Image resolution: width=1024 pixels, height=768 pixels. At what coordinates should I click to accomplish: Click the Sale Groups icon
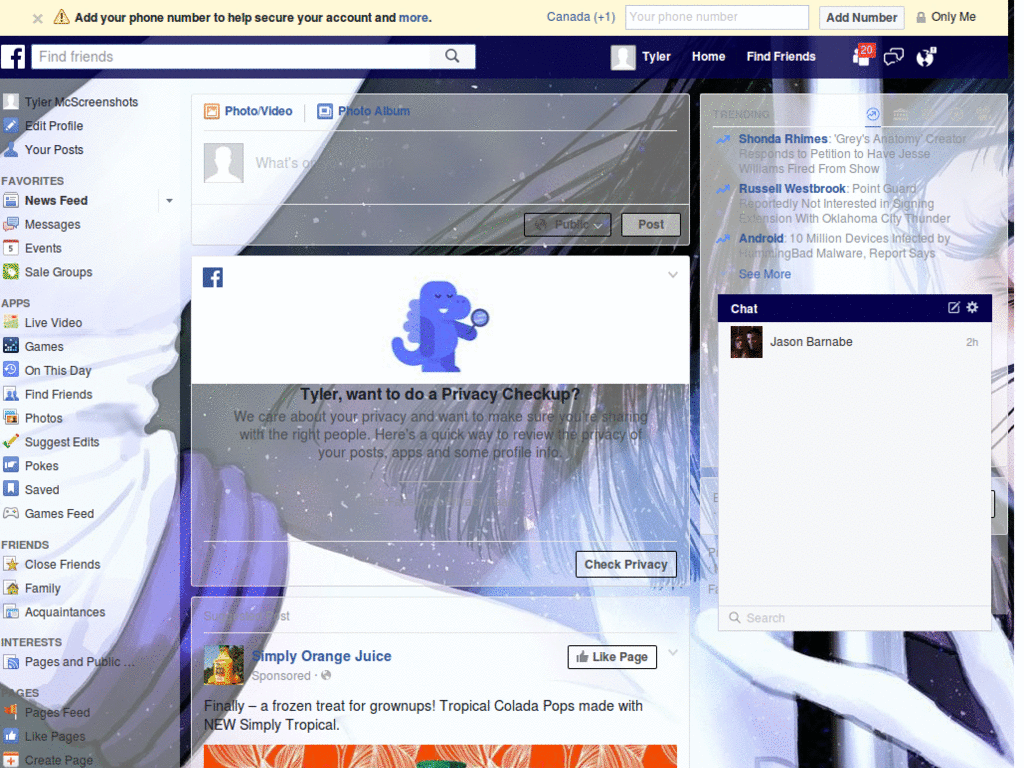11,272
